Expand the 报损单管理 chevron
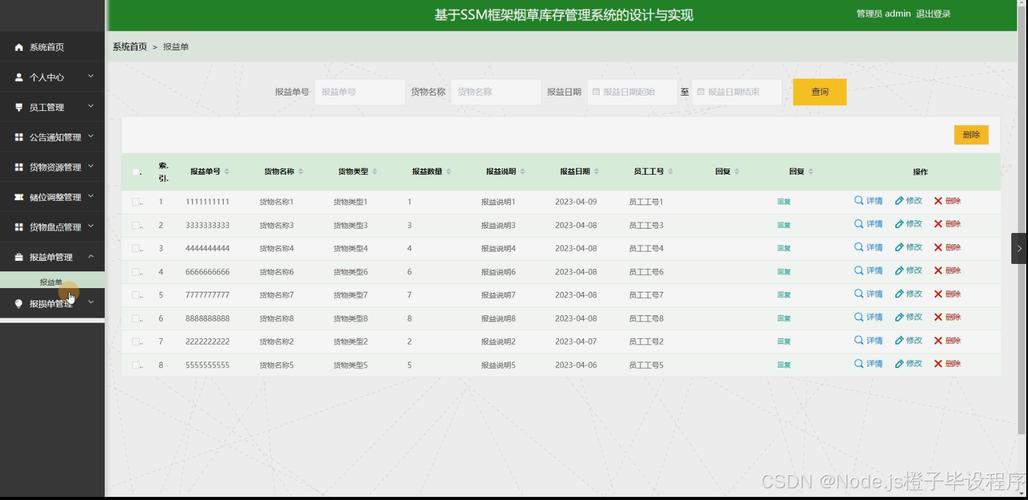This screenshot has width=1028, height=500. (x=91, y=302)
